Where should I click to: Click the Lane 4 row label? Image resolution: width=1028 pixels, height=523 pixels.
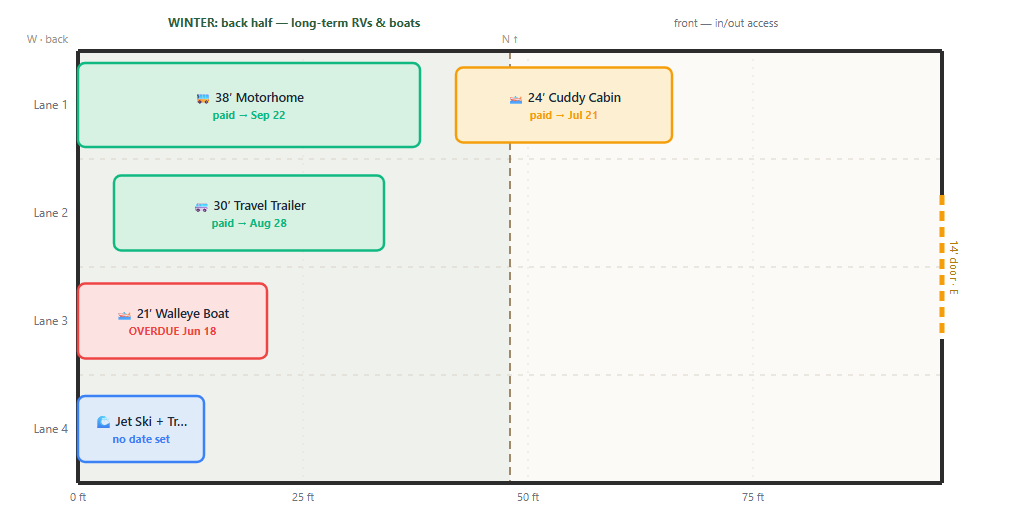[50, 429]
